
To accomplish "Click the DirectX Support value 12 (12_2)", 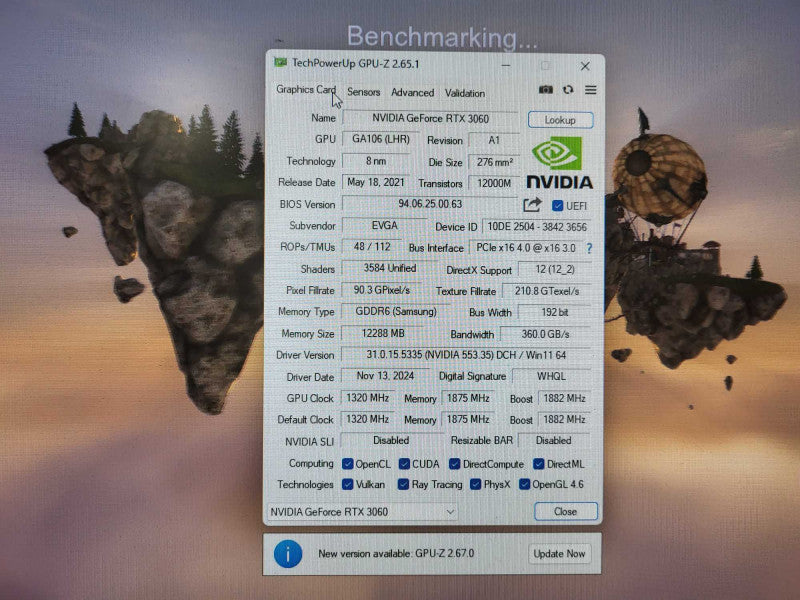I will [555, 269].
